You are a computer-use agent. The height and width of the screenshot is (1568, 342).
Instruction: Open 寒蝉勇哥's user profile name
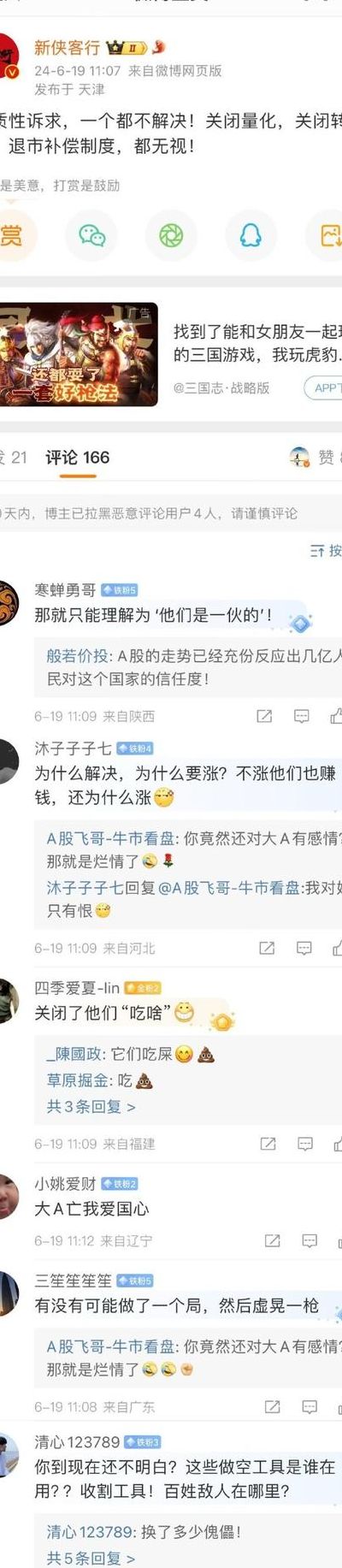65,590
